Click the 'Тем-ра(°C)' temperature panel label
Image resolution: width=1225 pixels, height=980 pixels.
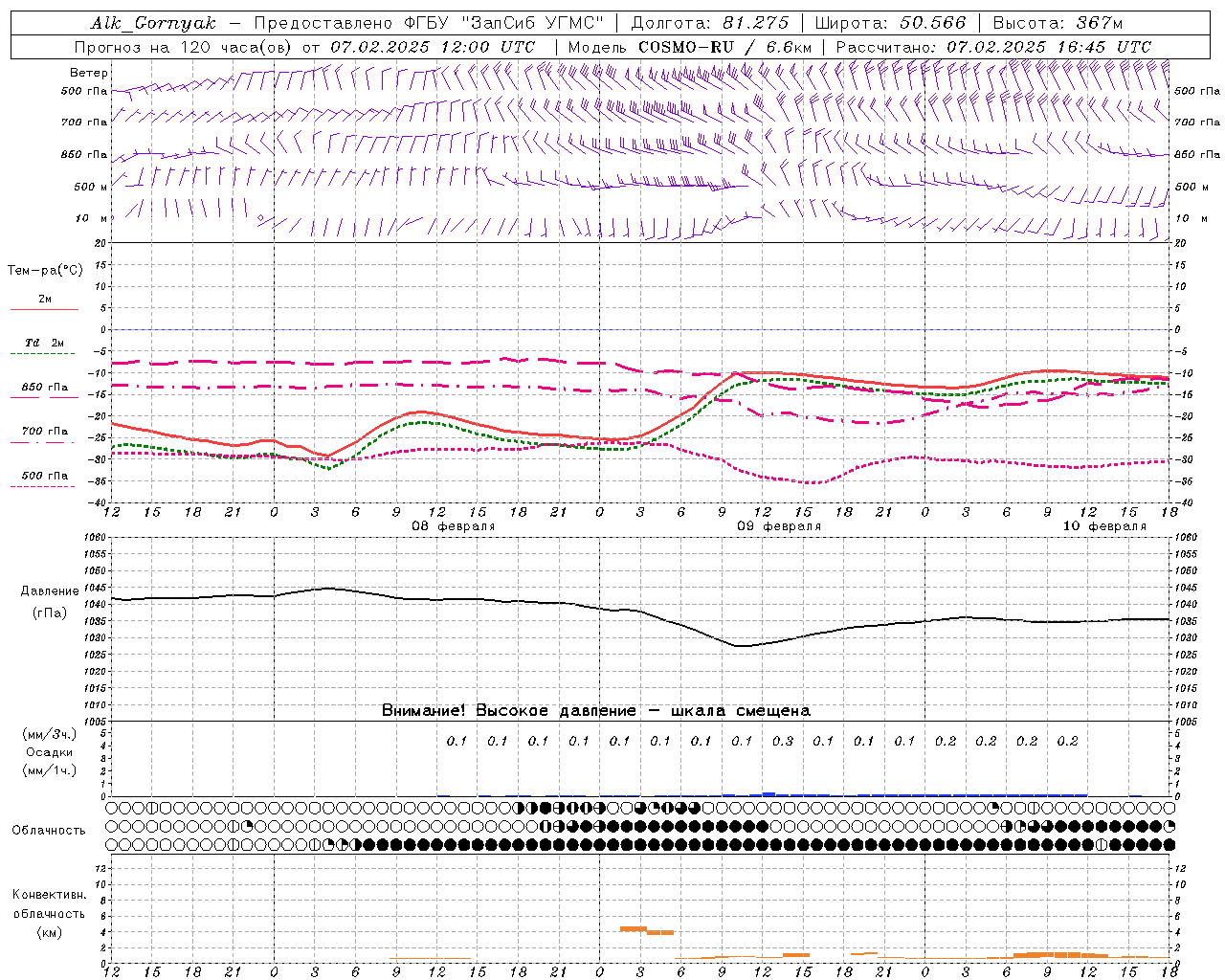[x=45, y=271]
